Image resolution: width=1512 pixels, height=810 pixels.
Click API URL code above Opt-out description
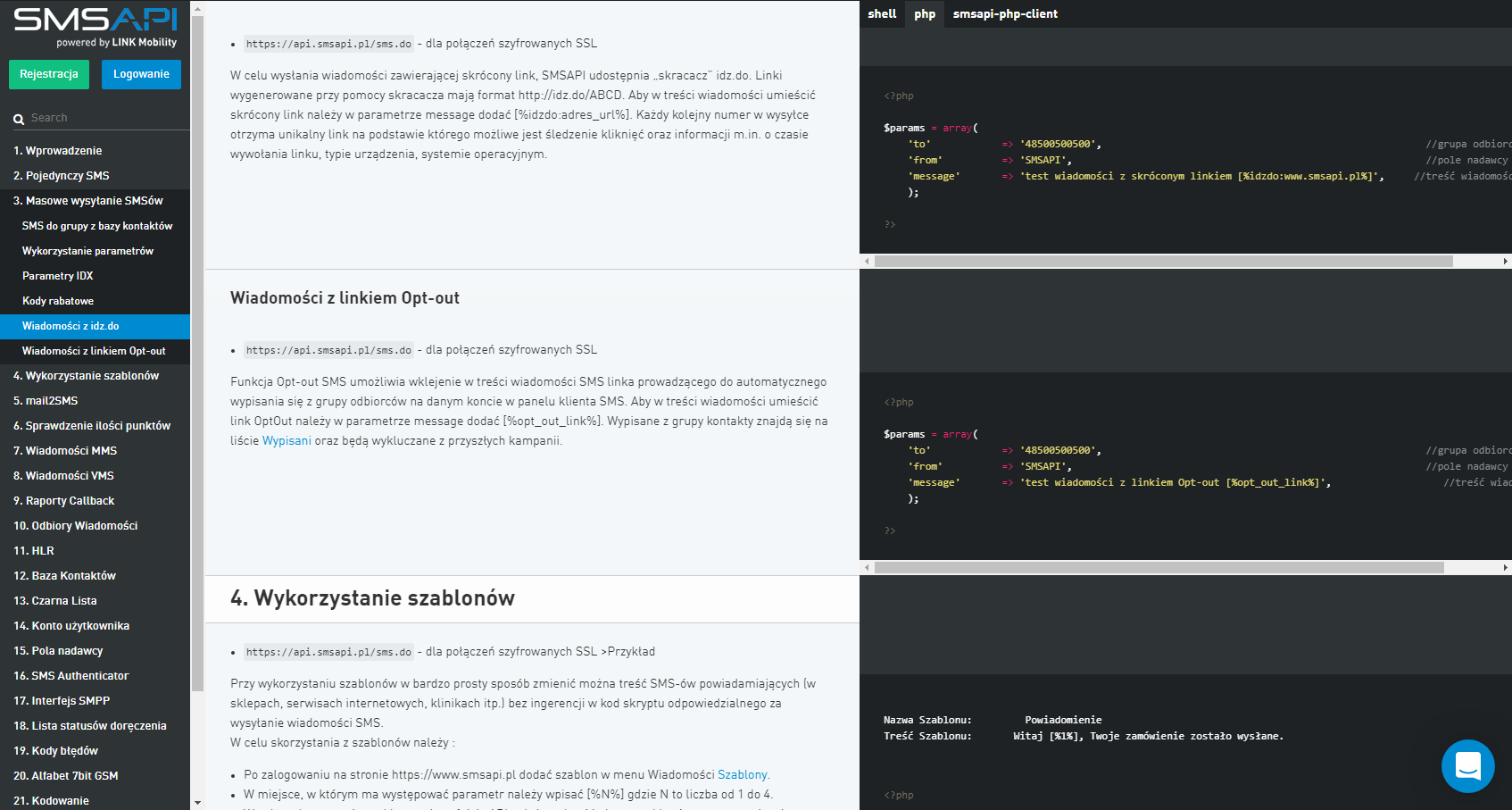coord(328,350)
